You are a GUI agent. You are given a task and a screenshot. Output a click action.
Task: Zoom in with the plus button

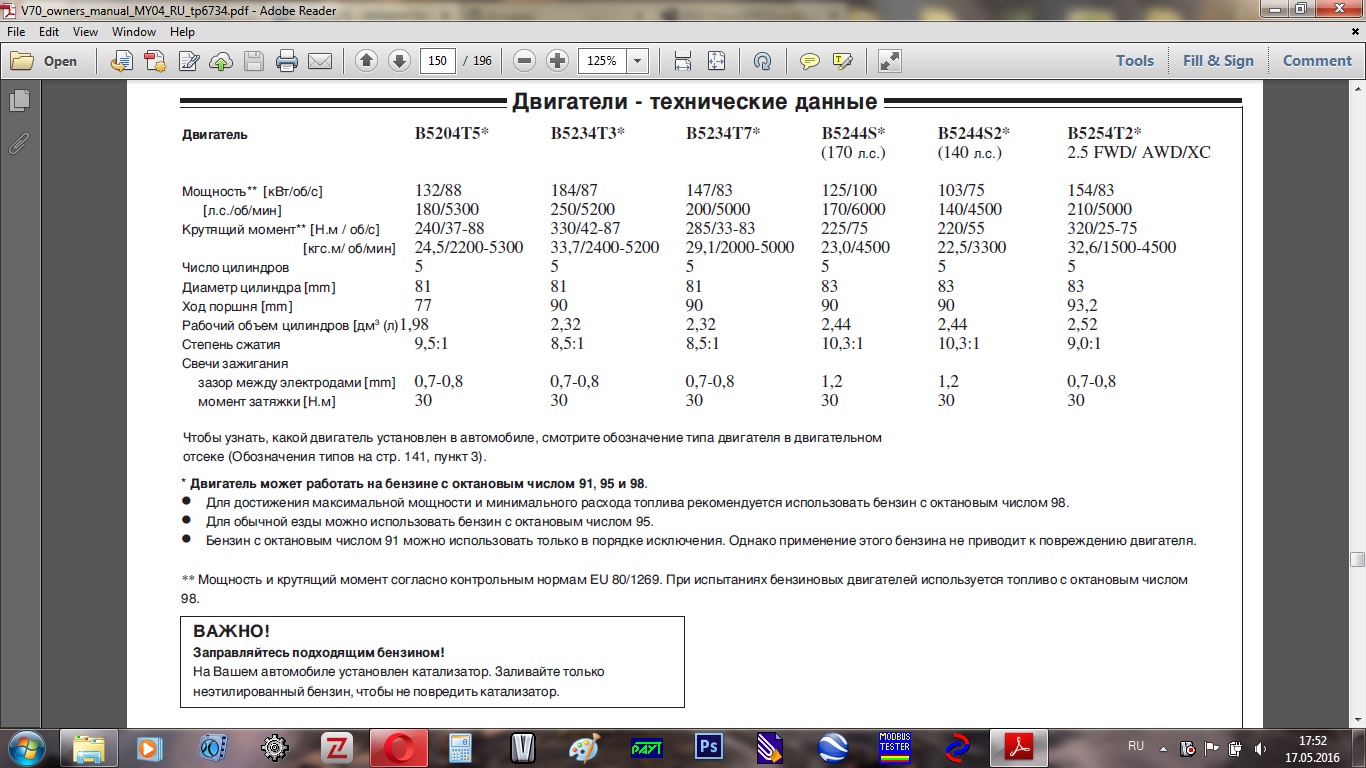tap(558, 61)
